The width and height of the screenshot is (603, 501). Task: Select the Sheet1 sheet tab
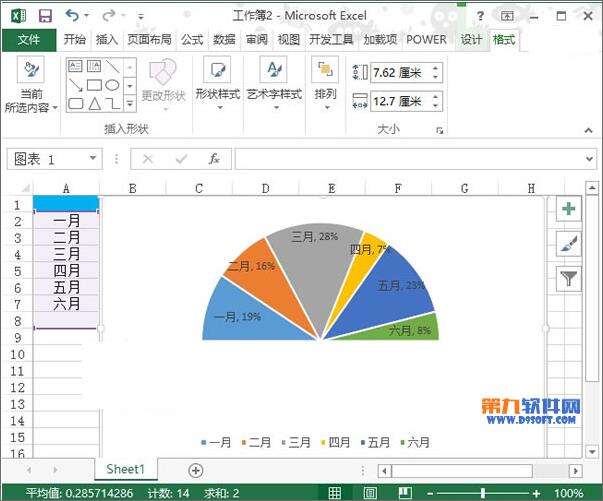click(125, 469)
